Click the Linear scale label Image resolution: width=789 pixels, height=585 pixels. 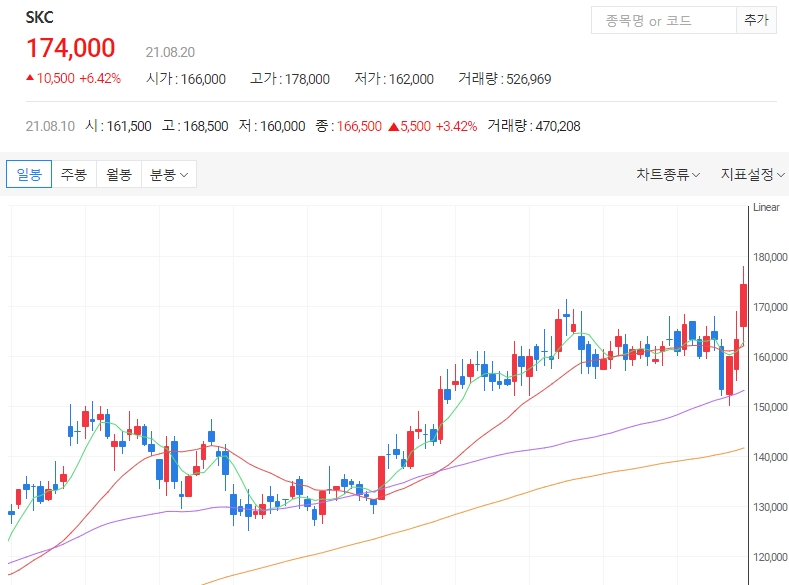[x=766, y=207]
